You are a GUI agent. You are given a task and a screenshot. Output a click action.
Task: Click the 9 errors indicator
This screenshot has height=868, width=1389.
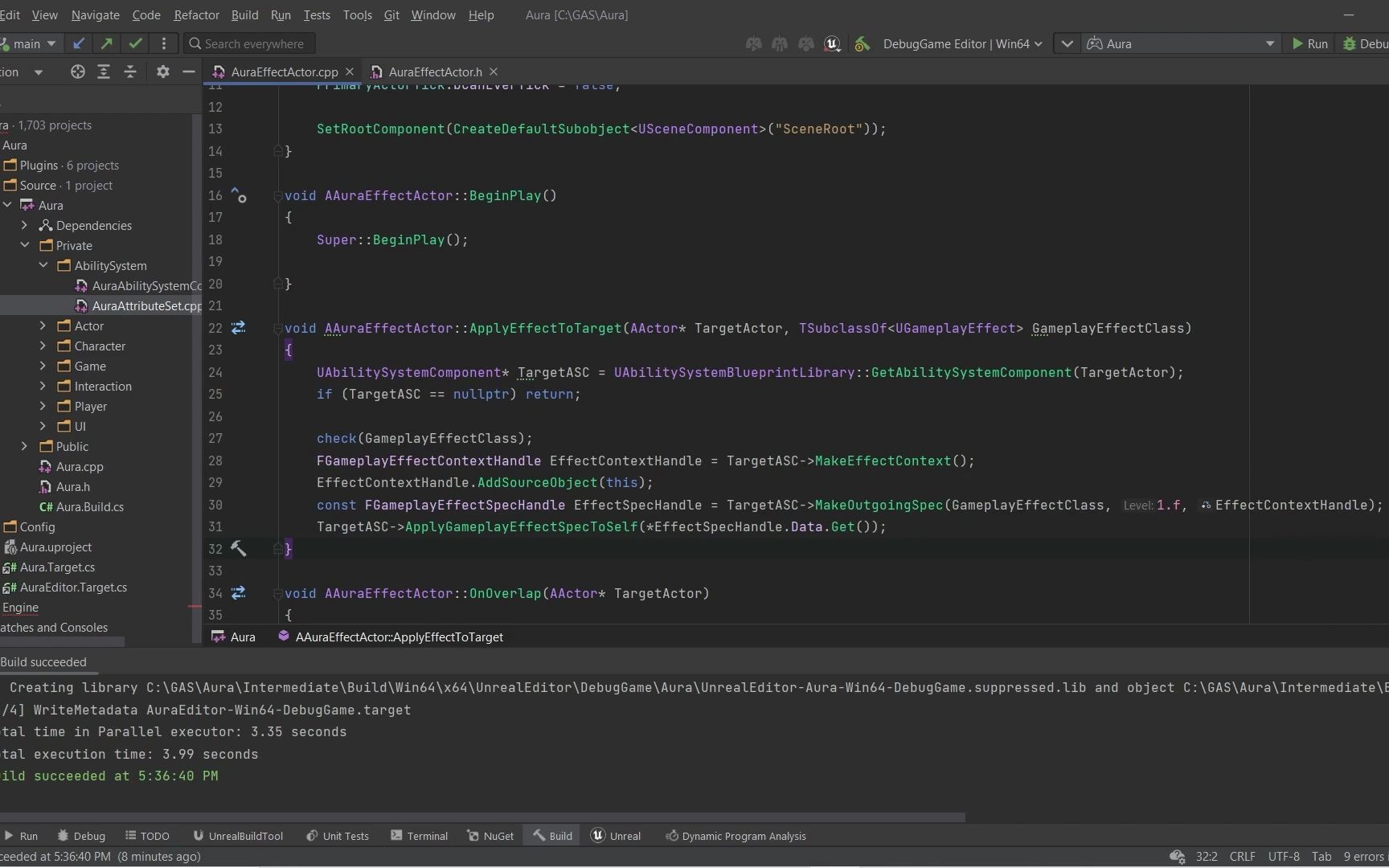coord(1364,856)
